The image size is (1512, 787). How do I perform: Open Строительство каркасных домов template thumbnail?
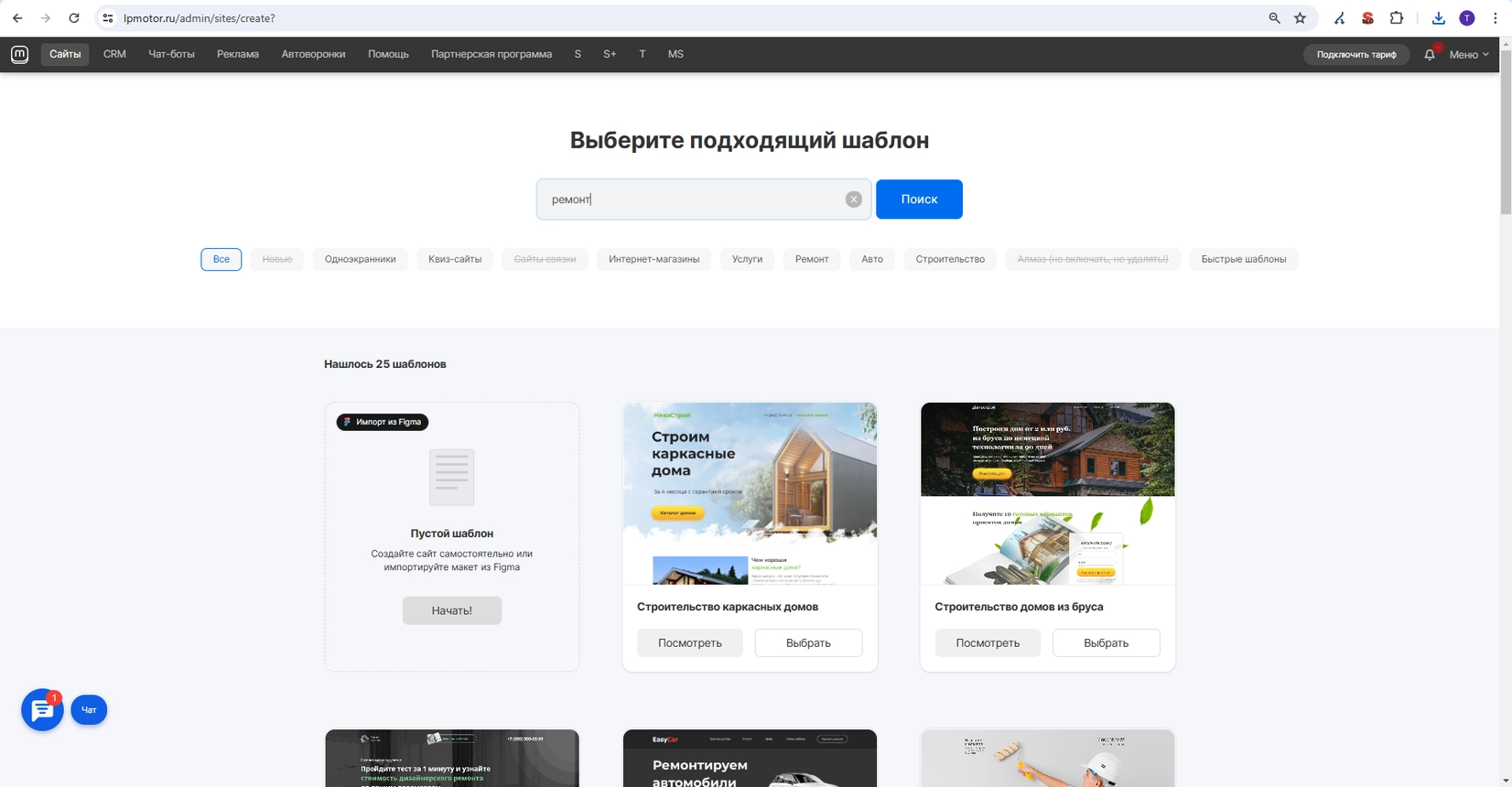(x=750, y=493)
